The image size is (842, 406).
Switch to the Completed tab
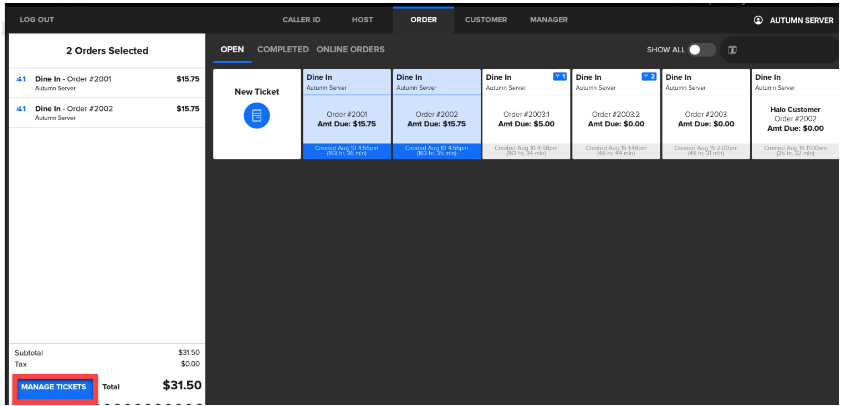tap(282, 50)
